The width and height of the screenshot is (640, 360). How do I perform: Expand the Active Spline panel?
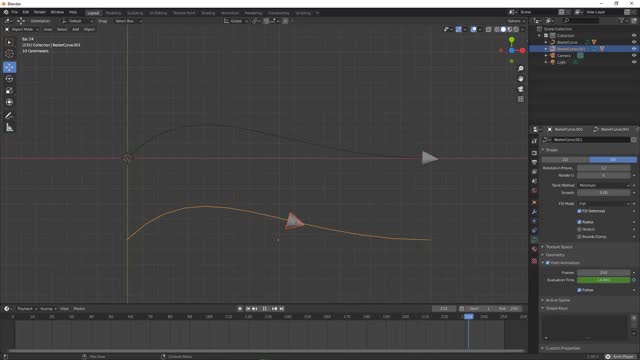coord(558,300)
